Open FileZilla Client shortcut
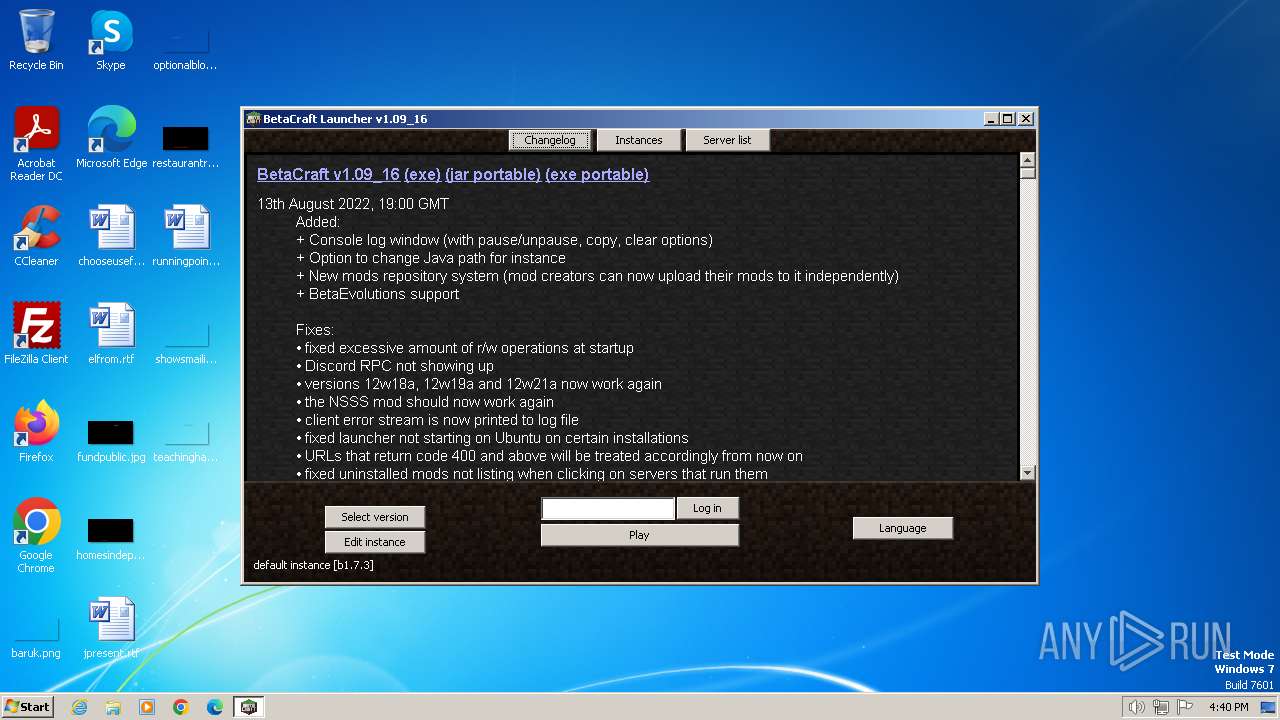Image resolution: width=1280 pixels, height=720 pixels. [36, 334]
